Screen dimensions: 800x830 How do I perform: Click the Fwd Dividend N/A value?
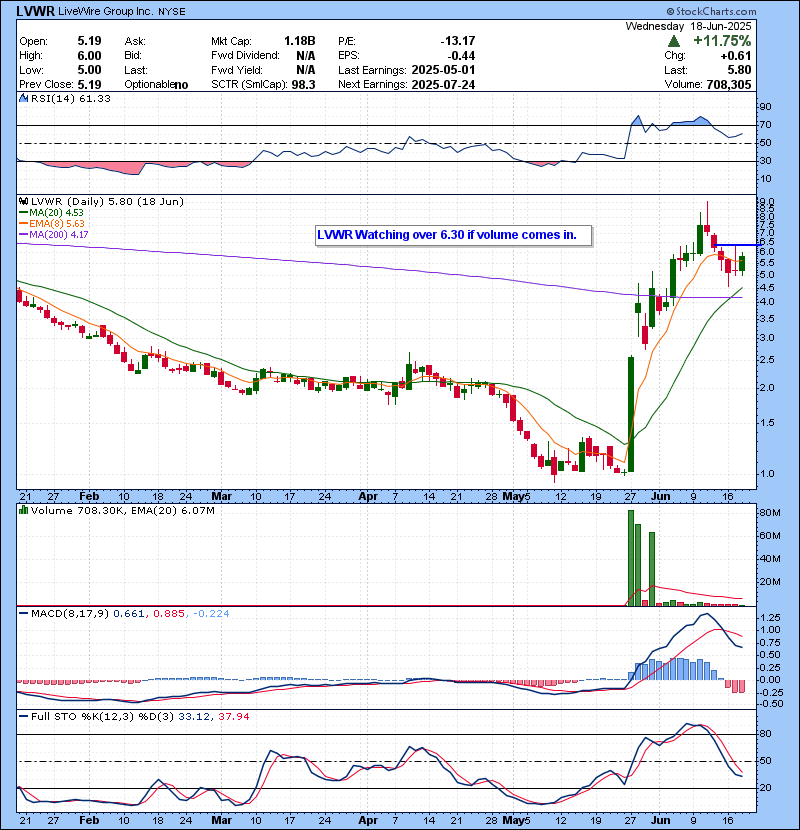(305, 56)
